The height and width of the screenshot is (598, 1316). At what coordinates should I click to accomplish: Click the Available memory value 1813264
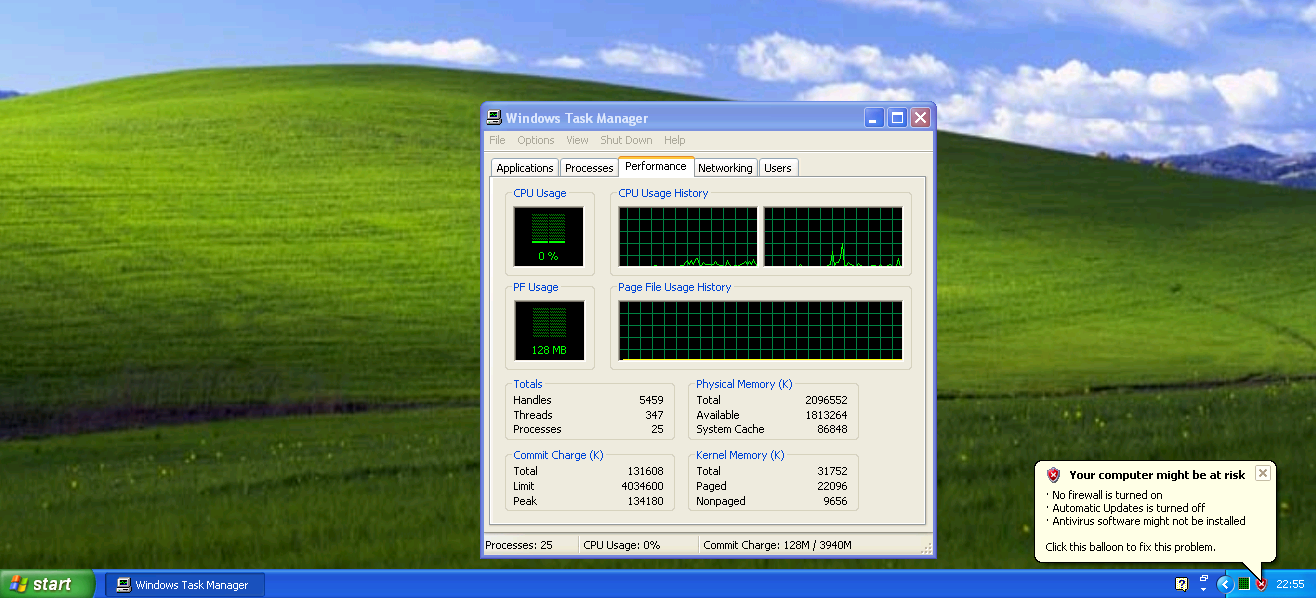click(826, 415)
